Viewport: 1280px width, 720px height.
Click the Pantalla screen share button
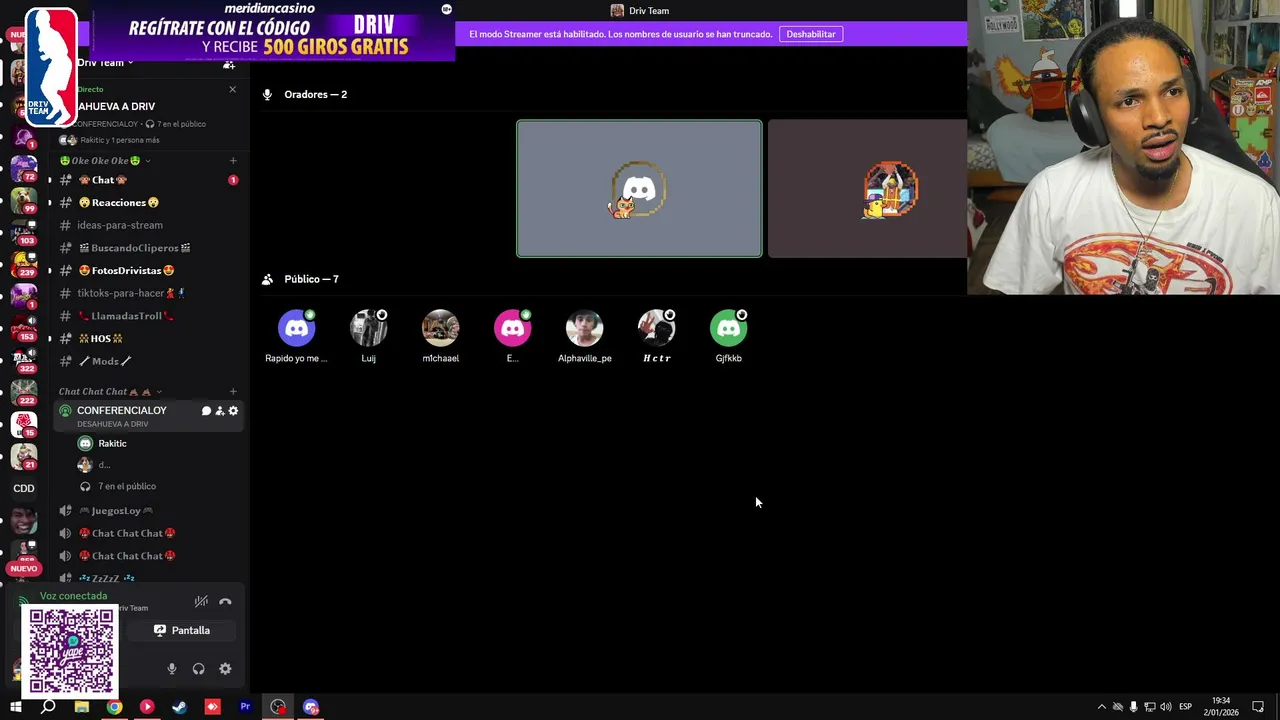[182, 630]
